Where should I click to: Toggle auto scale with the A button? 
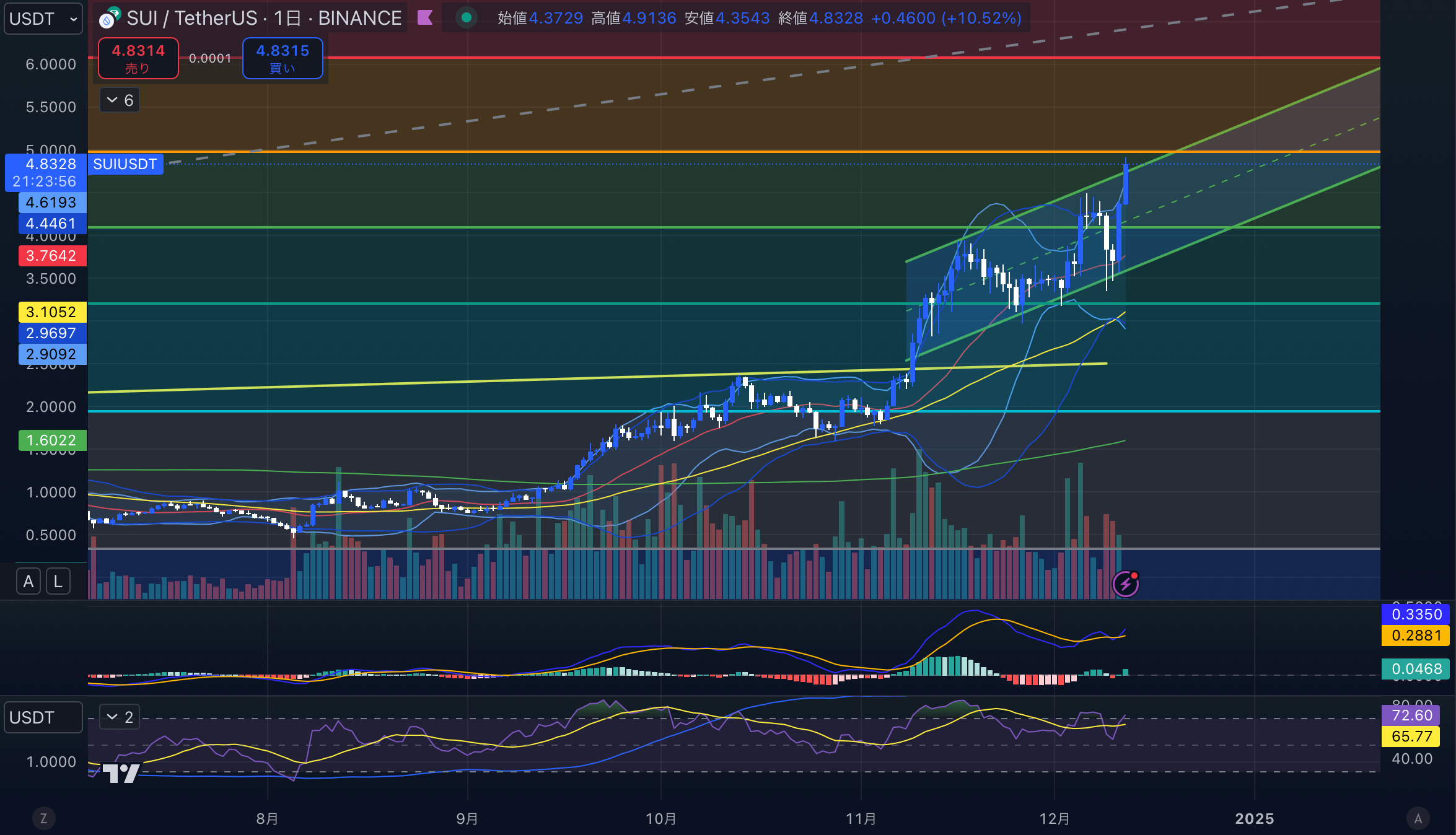click(29, 581)
